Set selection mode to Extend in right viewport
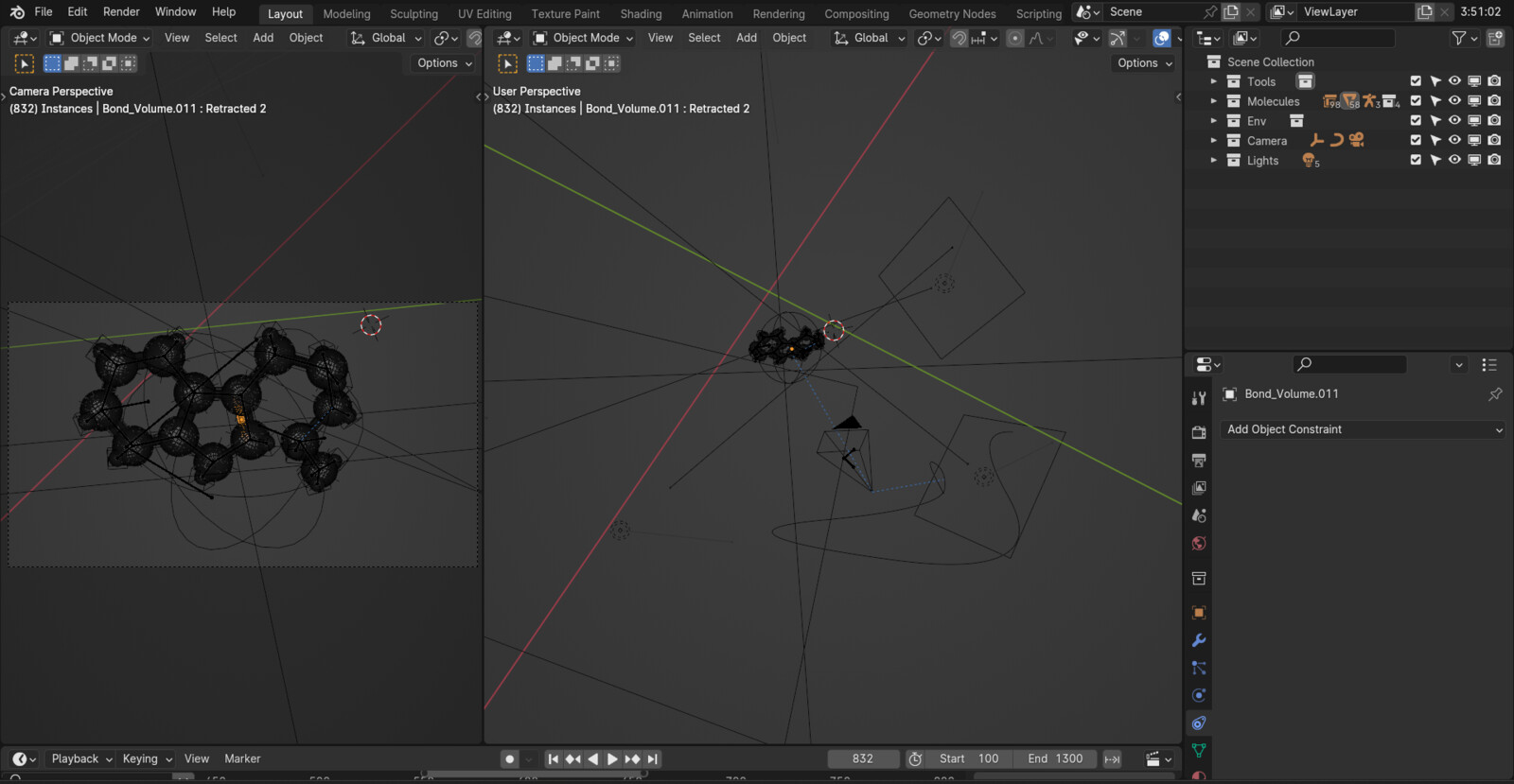1514x784 pixels. (x=555, y=63)
